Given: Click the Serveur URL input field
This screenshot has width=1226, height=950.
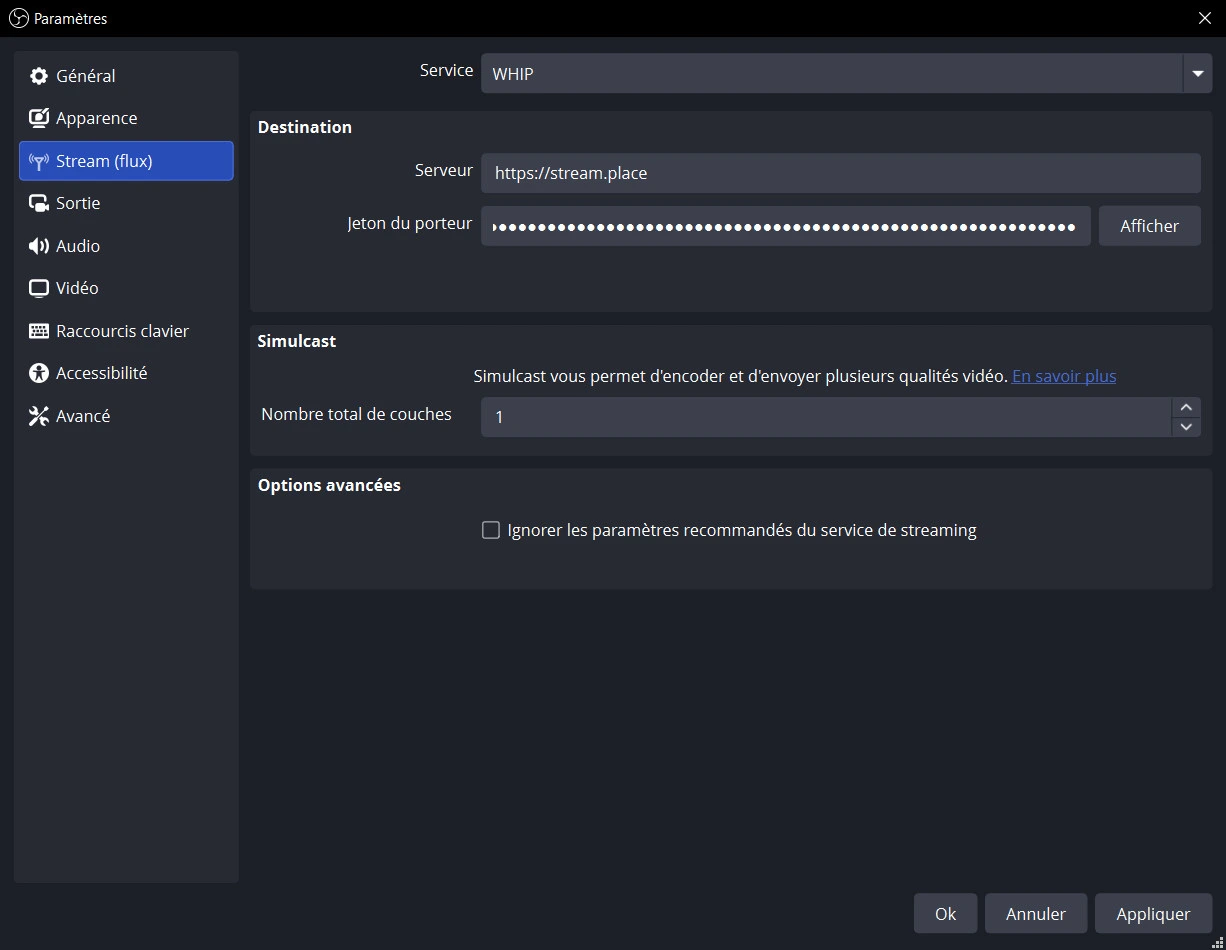Looking at the screenshot, I should click(840, 173).
